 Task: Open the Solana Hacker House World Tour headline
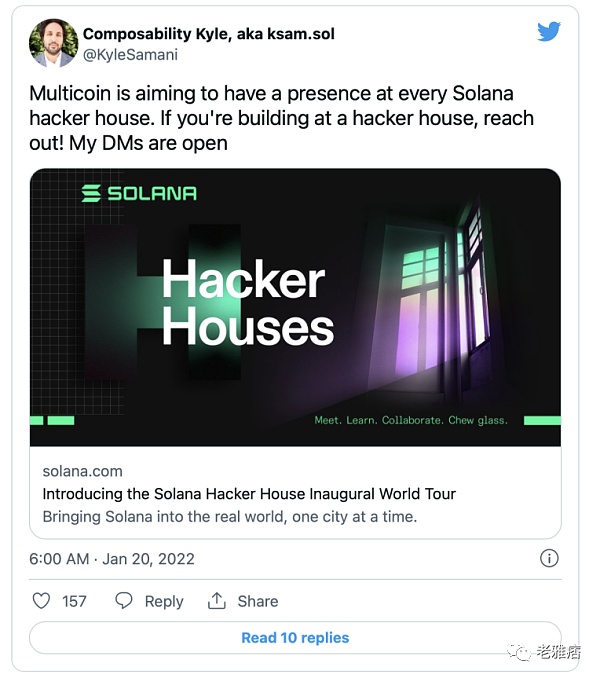pos(249,494)
